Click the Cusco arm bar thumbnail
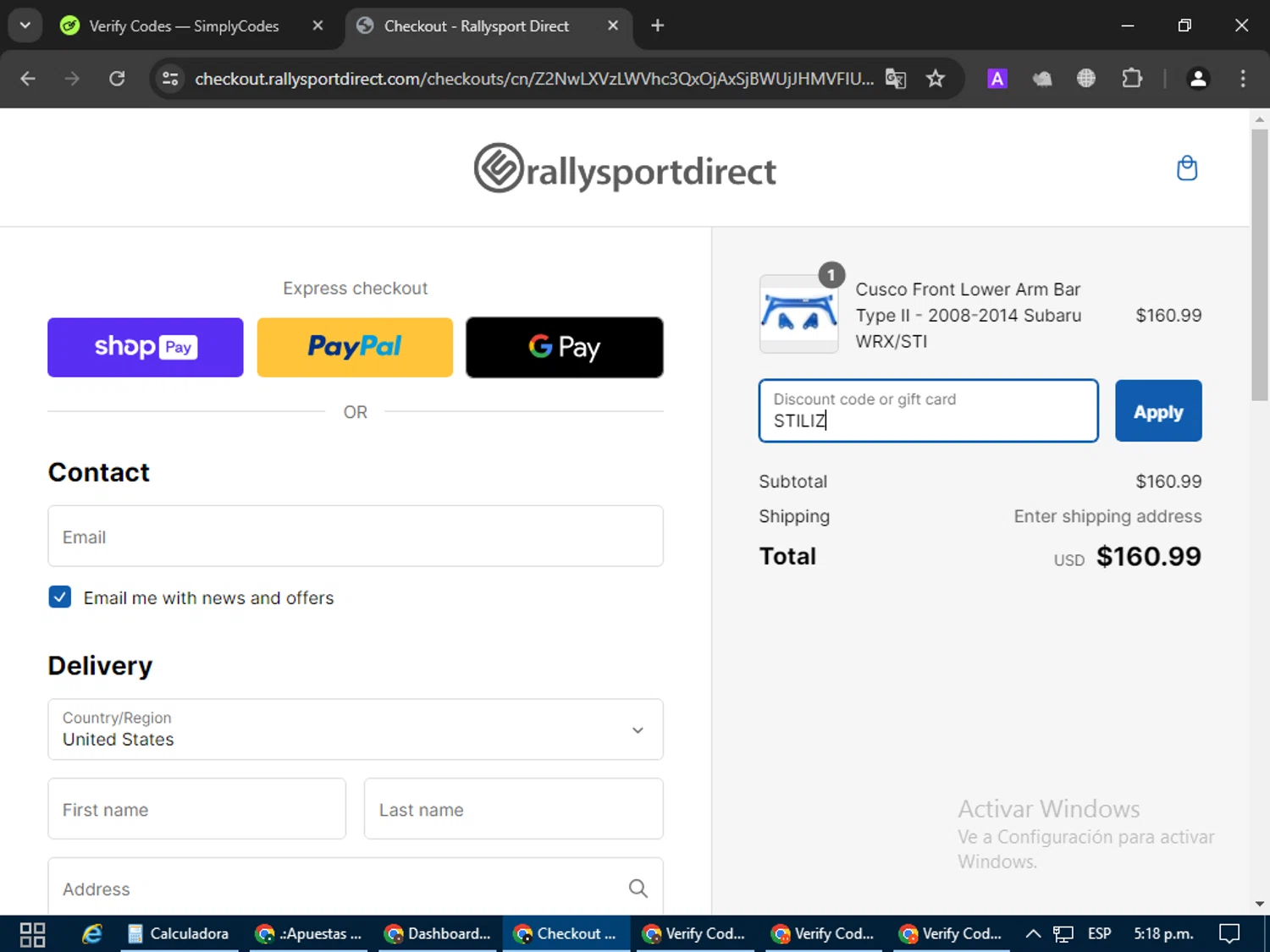The width and height of the screenshot is (1270, 952). [x=798, y=314]
